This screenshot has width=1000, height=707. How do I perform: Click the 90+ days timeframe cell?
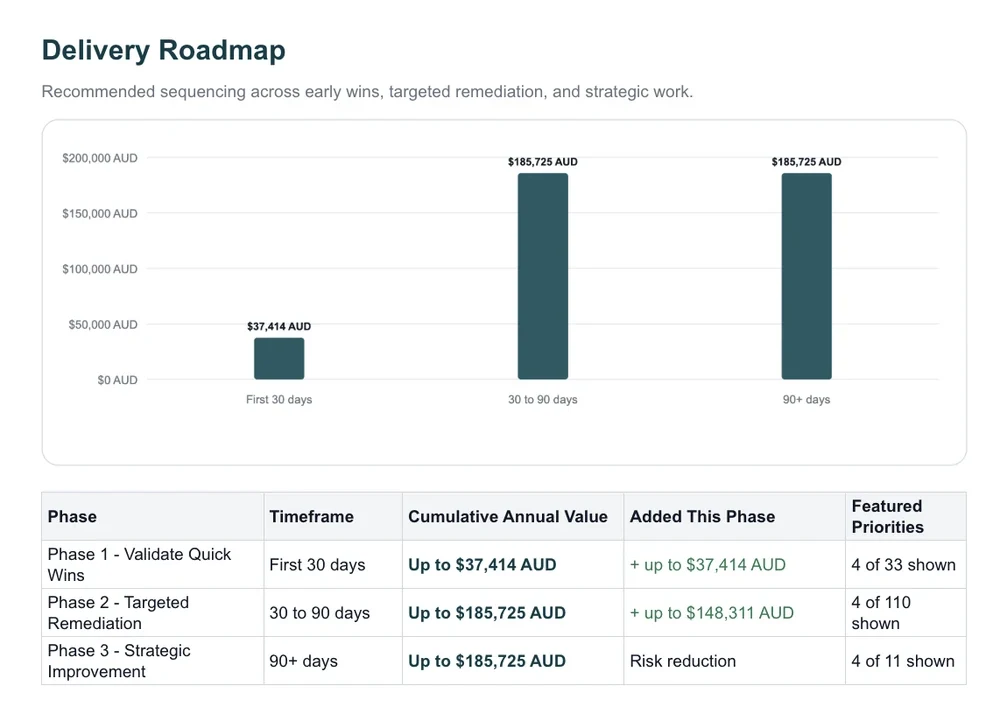333,661
